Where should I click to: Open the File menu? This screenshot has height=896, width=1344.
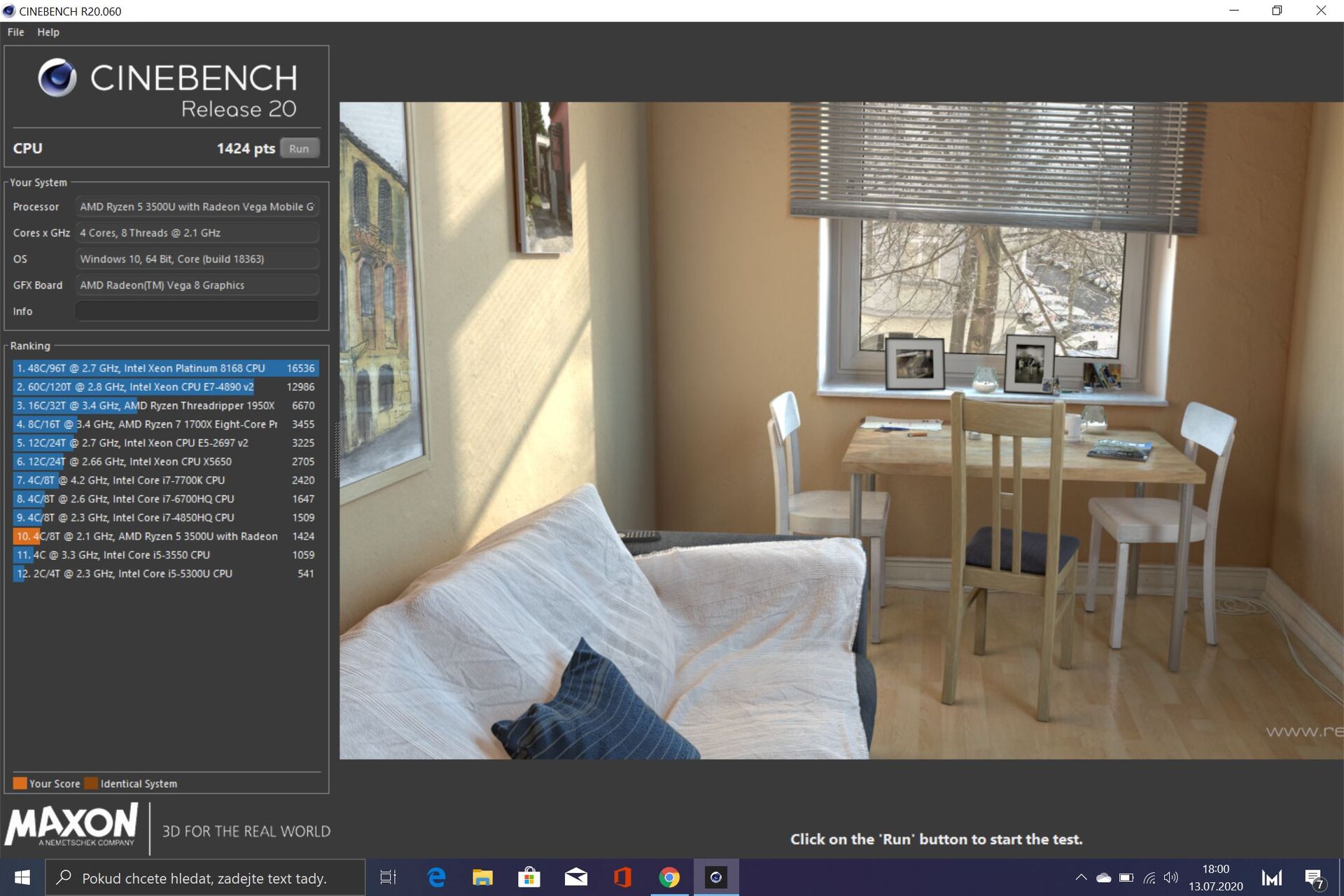[15, 32]
